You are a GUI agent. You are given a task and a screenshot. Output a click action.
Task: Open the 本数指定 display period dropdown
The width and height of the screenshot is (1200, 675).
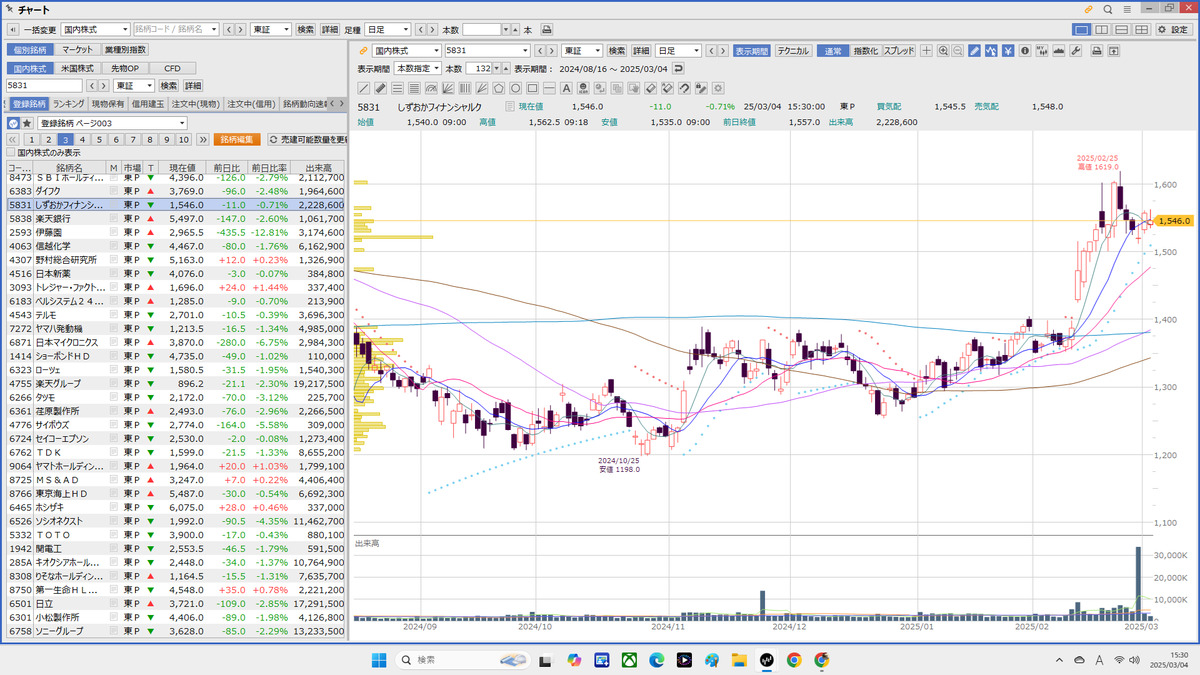(x=417, y=68)
